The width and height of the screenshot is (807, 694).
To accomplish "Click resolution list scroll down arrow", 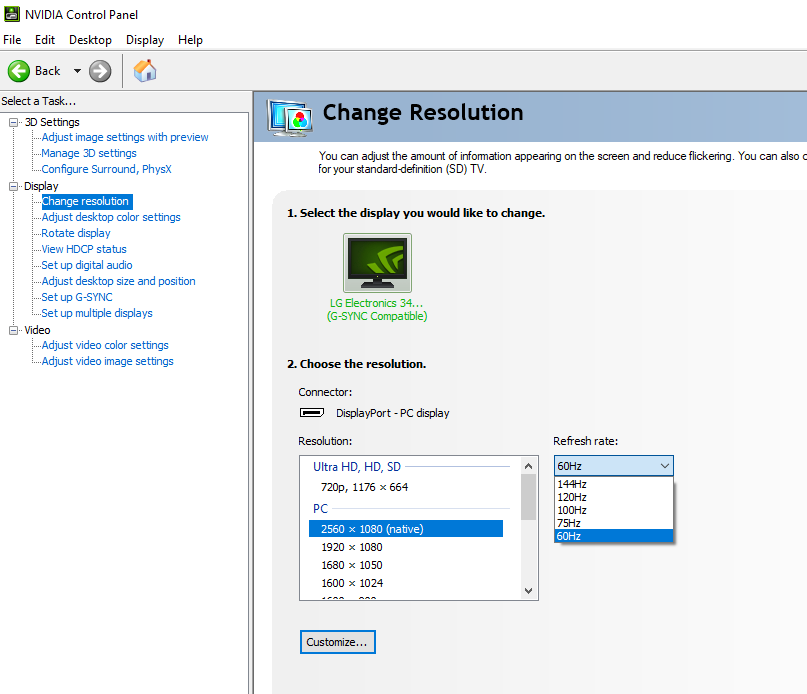I will click(x=529, y=591).
